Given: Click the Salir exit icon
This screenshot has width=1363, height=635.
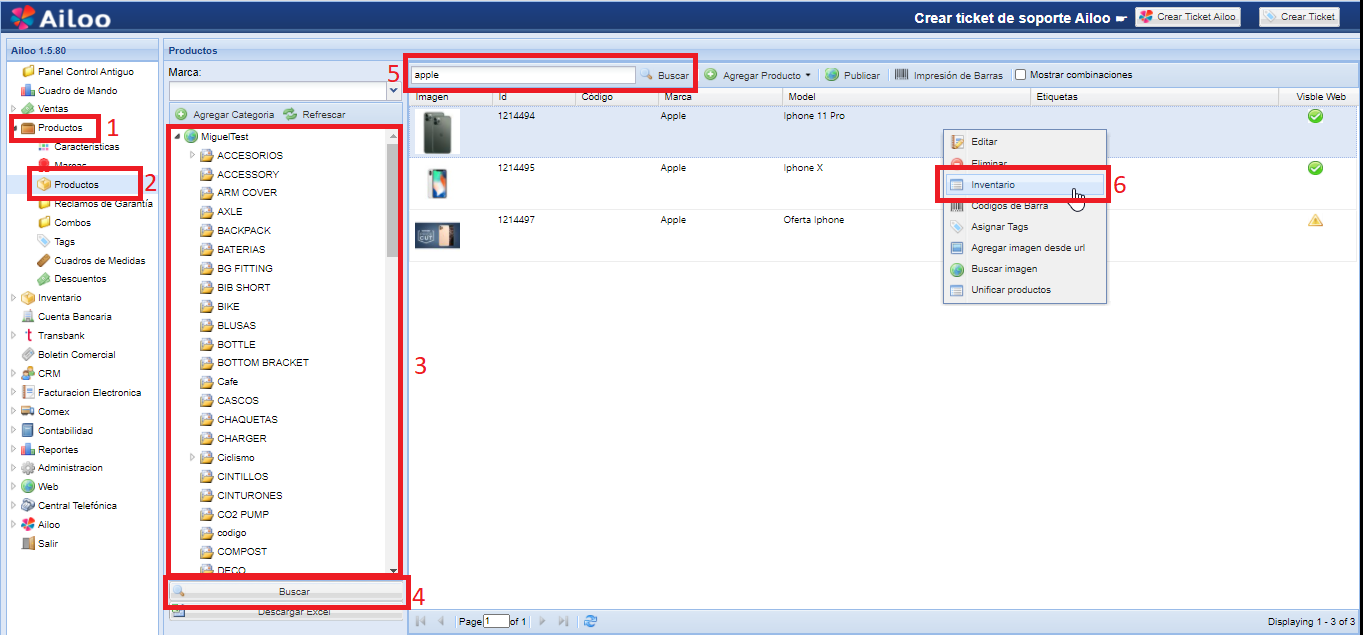Looking at the screenshot, I should tap(28, 544).
